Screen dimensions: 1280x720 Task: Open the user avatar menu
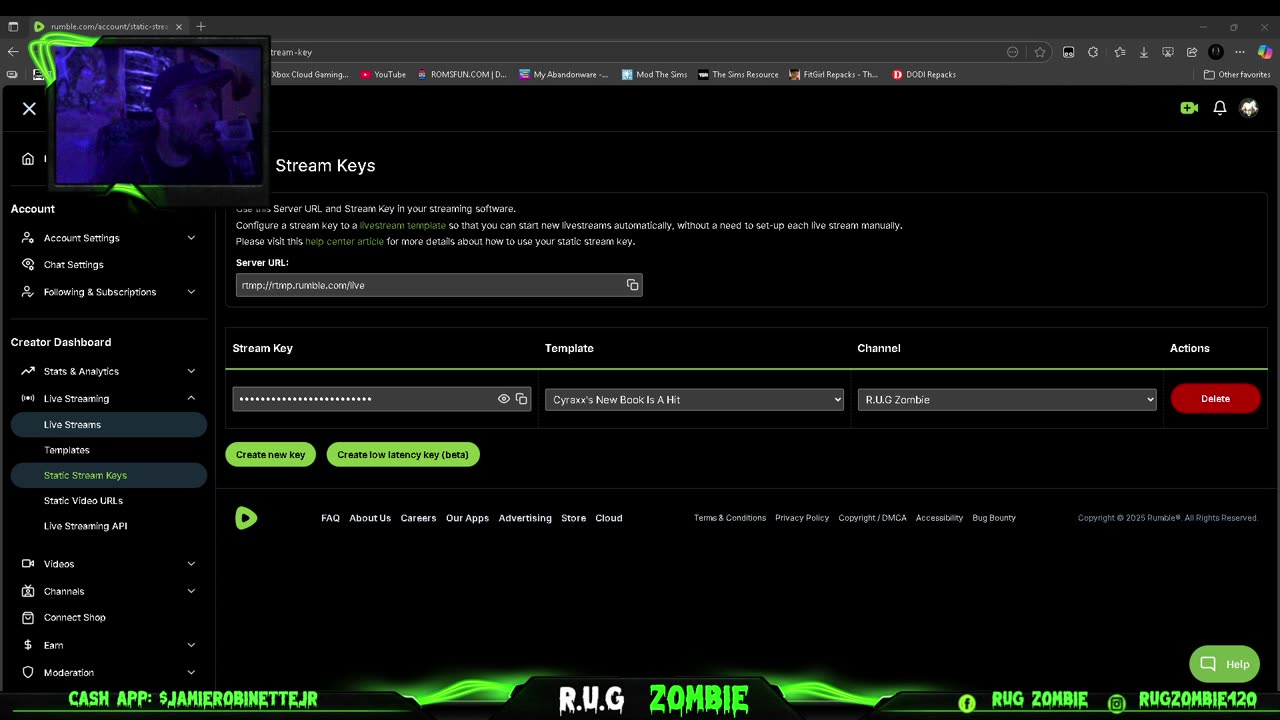[1249, 108]
